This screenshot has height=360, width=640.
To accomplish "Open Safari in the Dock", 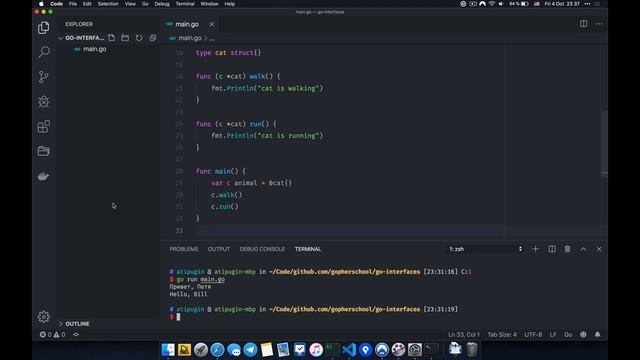I will coord(217,349).
